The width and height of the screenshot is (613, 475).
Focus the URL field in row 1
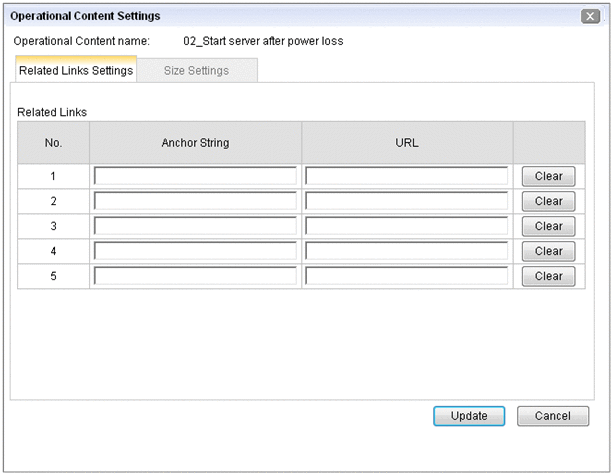coord(407,176)
